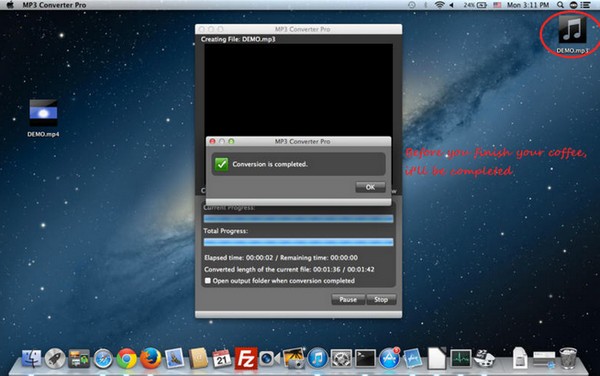This screenshot has height=376, width=600.
Task: Click 'Creating File: DEMO.mp3' label
Action: pos(238,39)
